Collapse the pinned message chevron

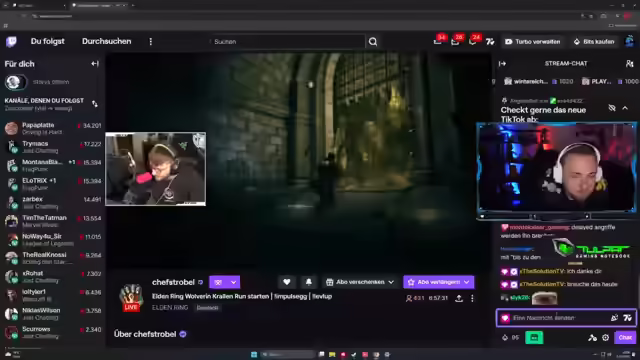625,108
